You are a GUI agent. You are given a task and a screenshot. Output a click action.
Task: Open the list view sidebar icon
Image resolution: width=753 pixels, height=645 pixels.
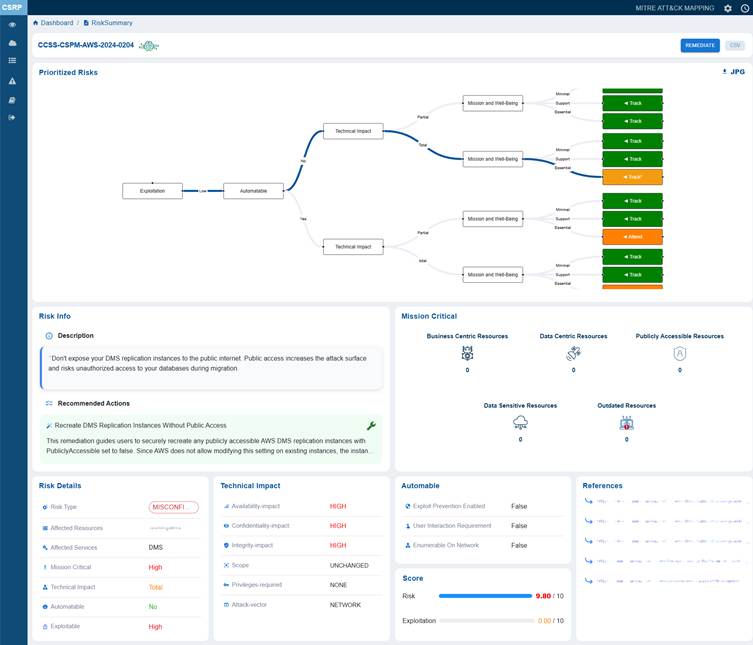12,61
